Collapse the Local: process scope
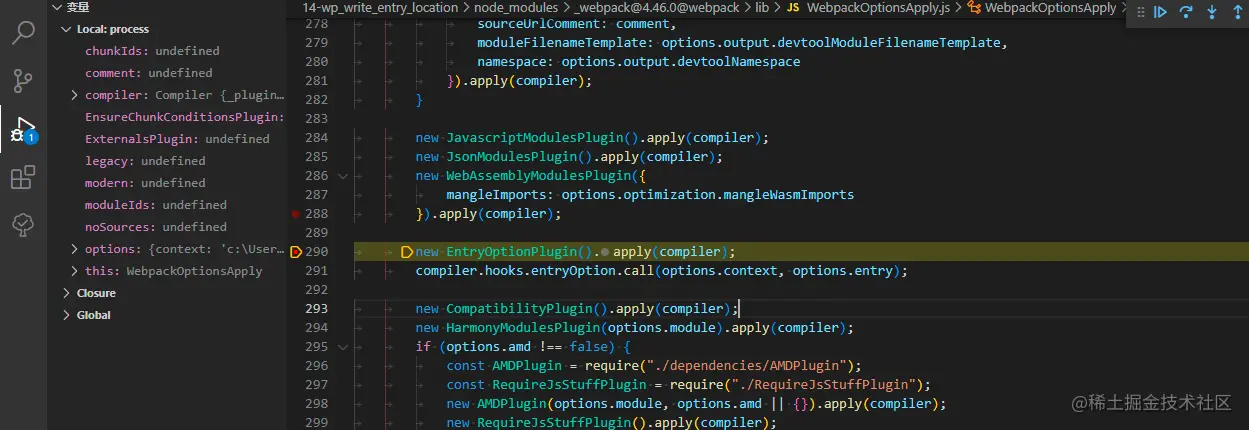 coord(67,29)
